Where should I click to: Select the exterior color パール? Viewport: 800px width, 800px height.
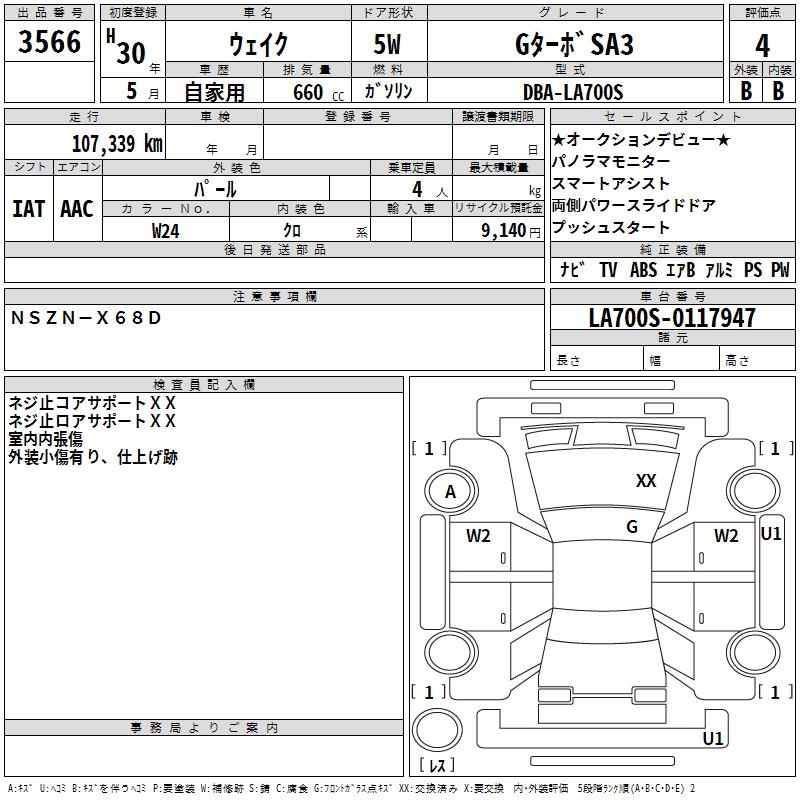click(x=215, y=189)
